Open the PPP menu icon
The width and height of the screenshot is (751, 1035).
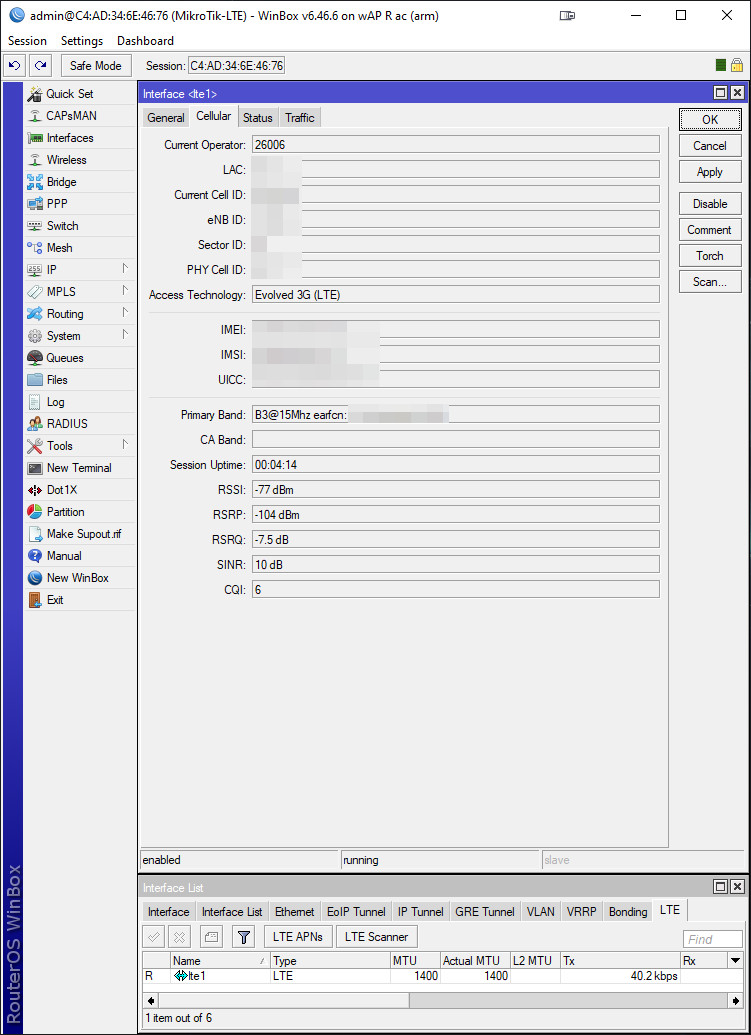point(34,204)
